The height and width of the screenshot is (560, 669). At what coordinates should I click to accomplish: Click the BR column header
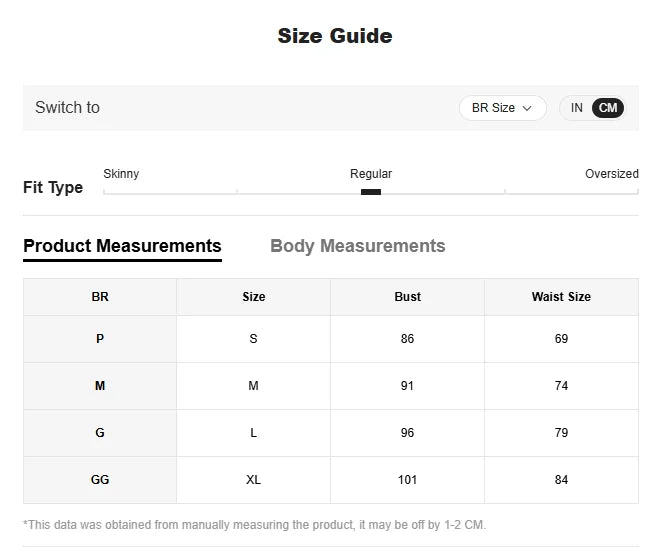[x=100, y=297]
